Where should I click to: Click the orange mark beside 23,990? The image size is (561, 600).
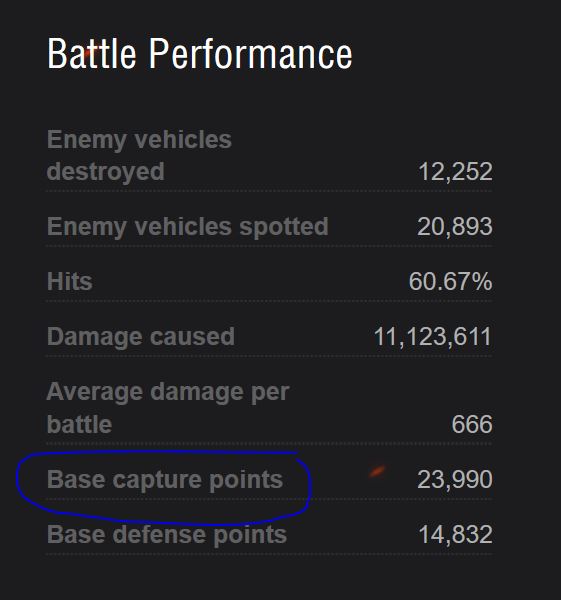click(x=377, y=471)
